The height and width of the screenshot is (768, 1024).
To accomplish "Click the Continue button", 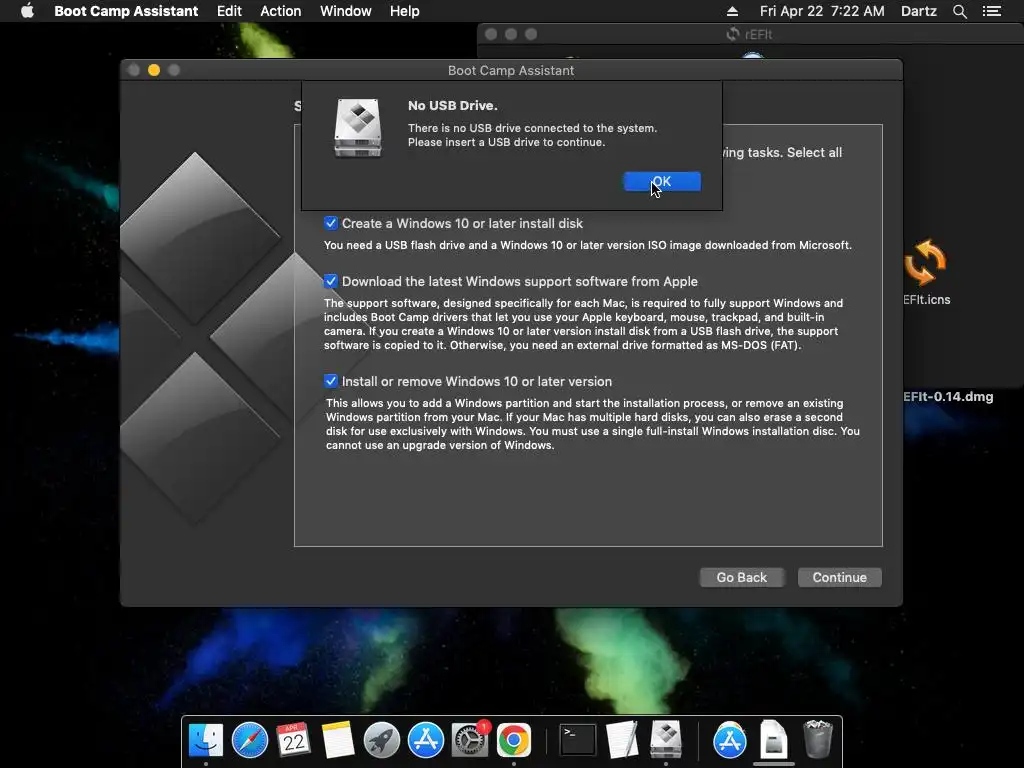I will pyautogui.click(x=839, y=577).
